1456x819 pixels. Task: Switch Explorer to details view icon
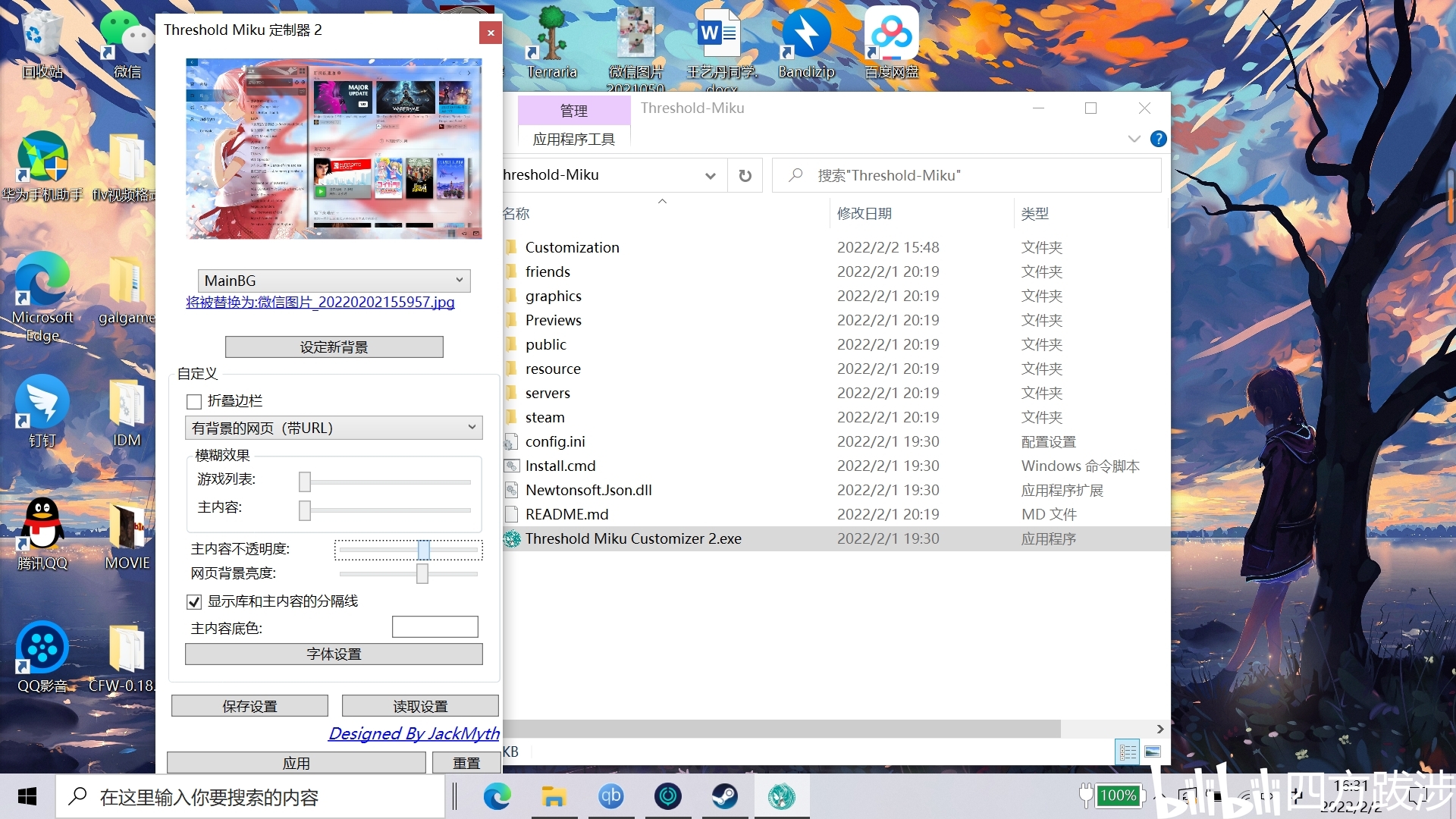1128,752
